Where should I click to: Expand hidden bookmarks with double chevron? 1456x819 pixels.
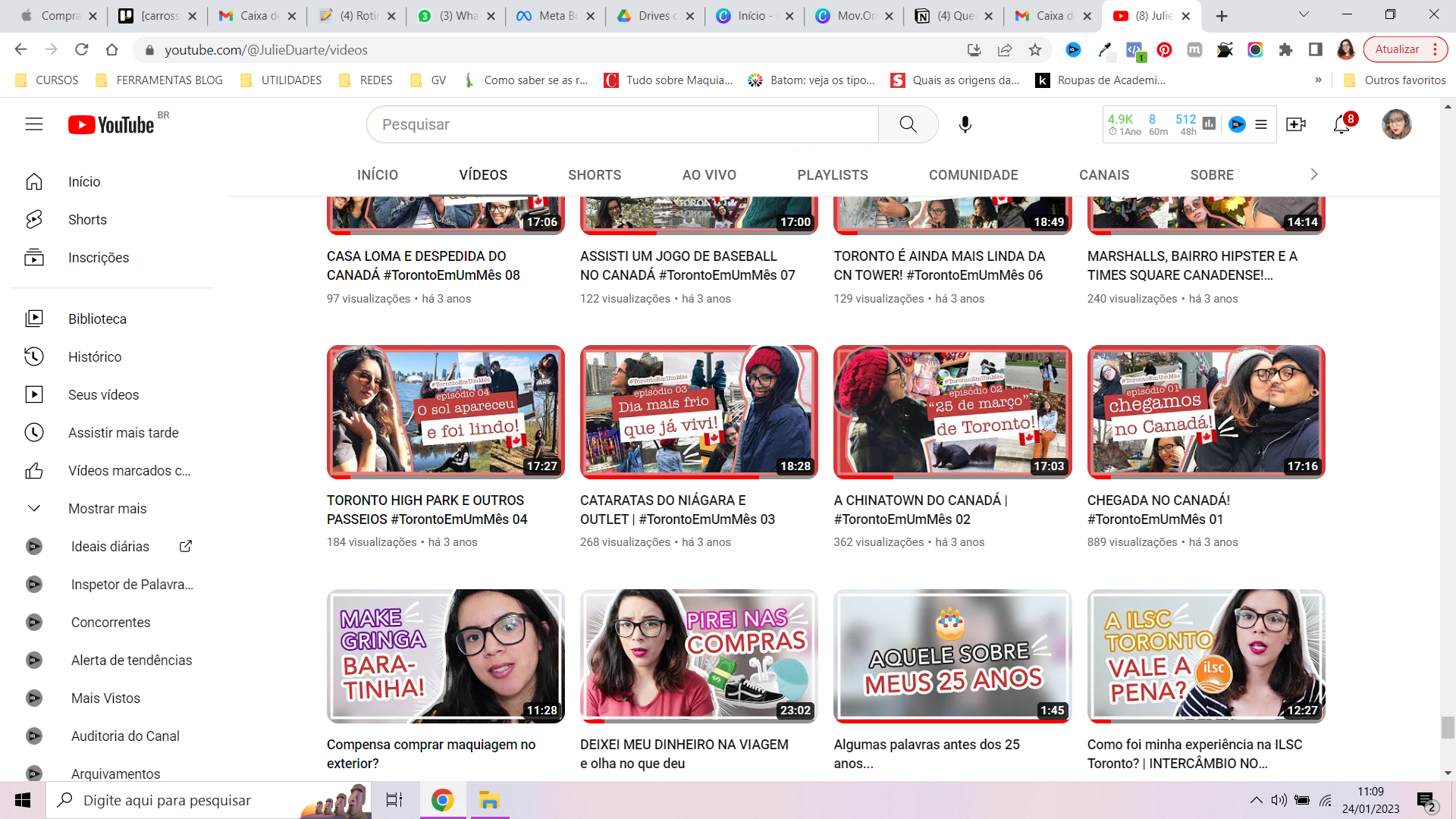[x=1318, y=80]
